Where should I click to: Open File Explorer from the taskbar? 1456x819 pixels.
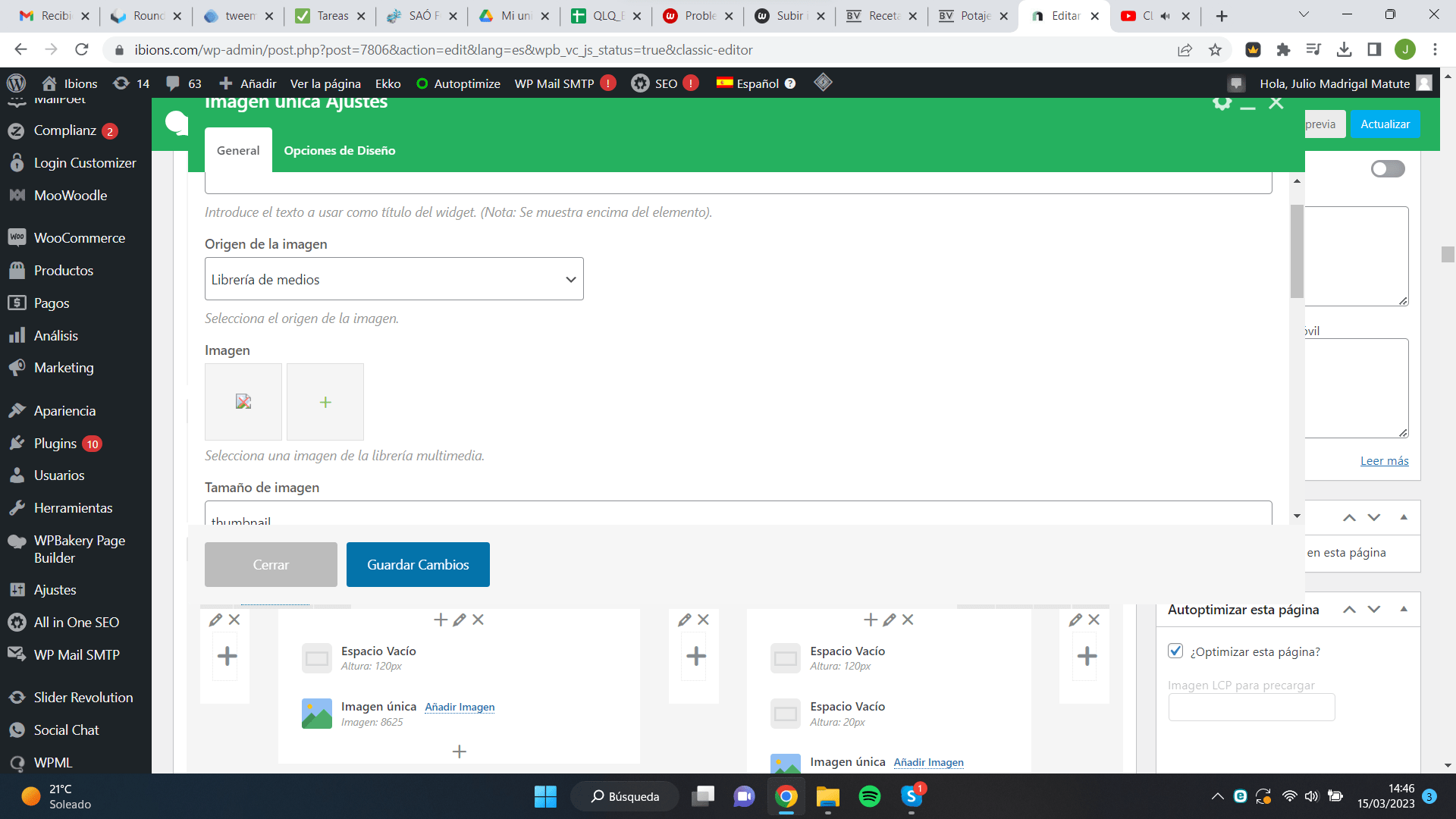point(828,796)
